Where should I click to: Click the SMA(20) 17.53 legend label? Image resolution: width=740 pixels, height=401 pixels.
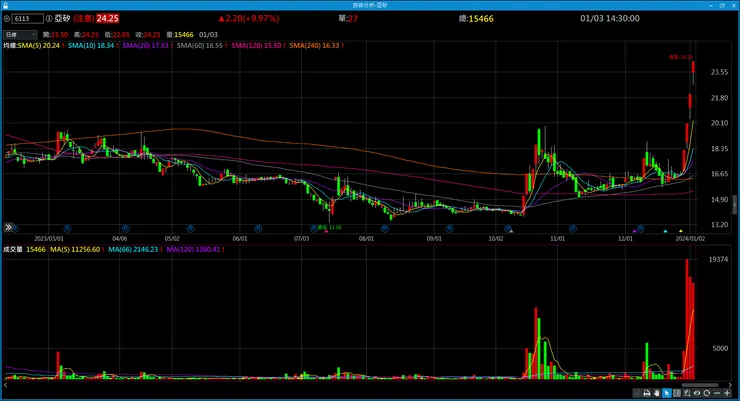(145, 46)
